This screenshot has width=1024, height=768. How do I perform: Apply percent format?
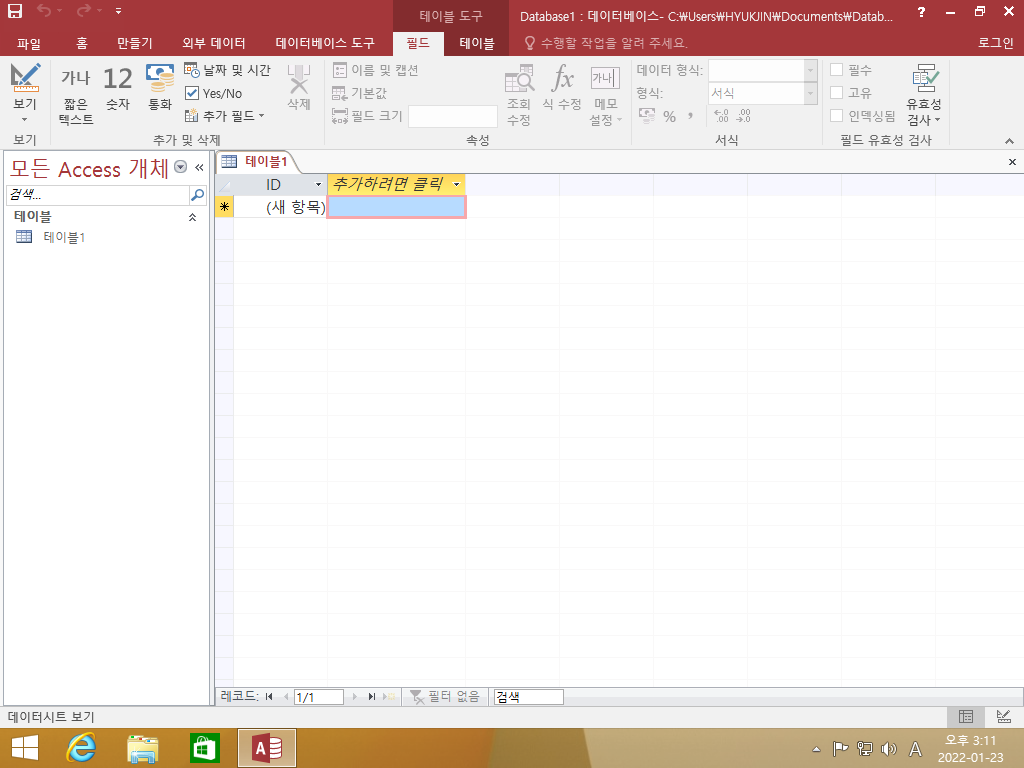(669, 116)
